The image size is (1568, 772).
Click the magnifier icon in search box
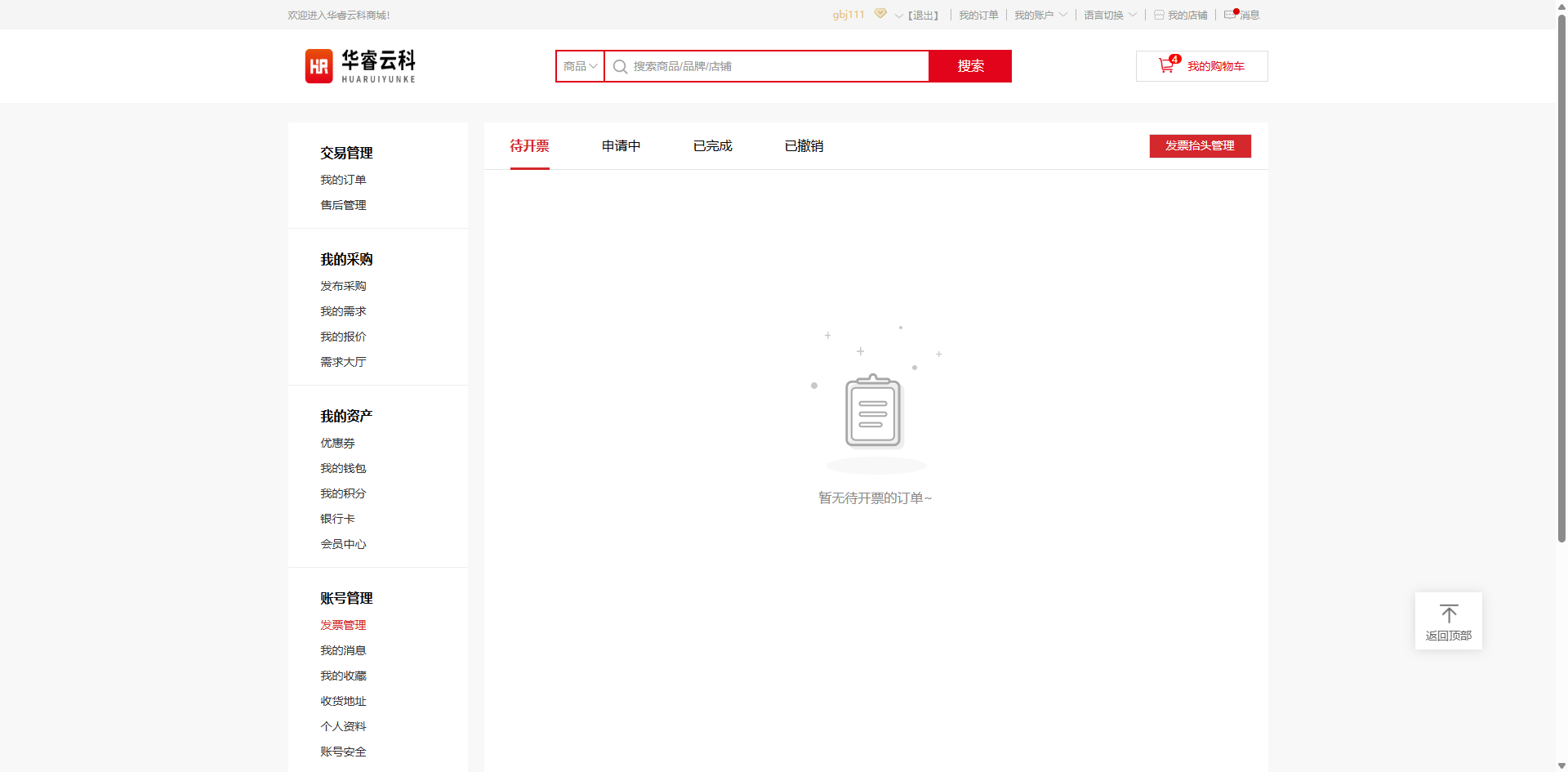(620, 67)
